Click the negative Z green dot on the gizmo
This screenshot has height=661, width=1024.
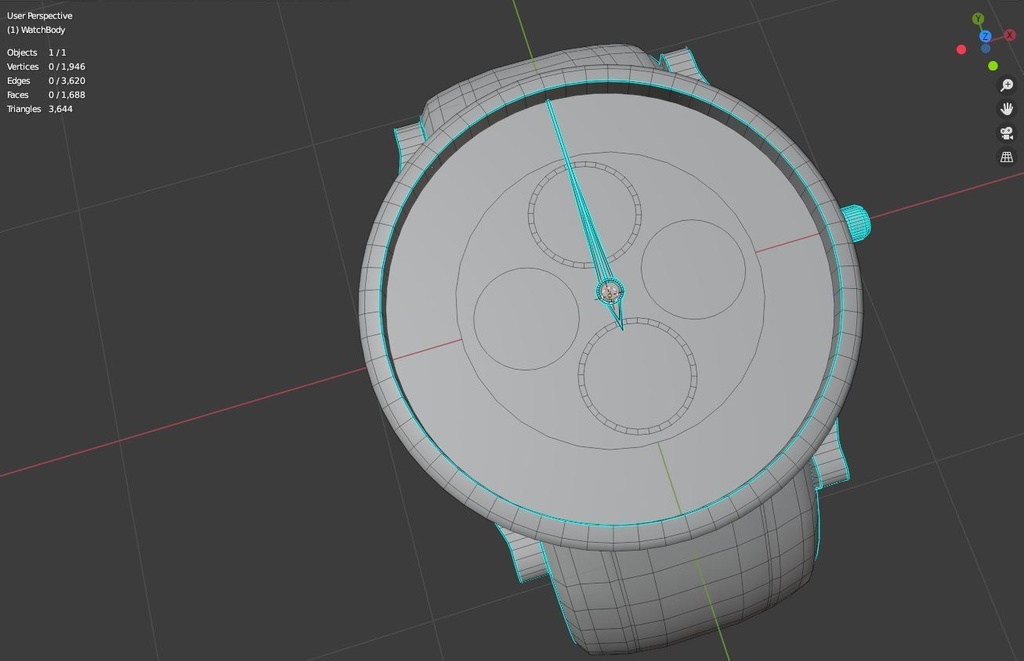coord(993,65)
